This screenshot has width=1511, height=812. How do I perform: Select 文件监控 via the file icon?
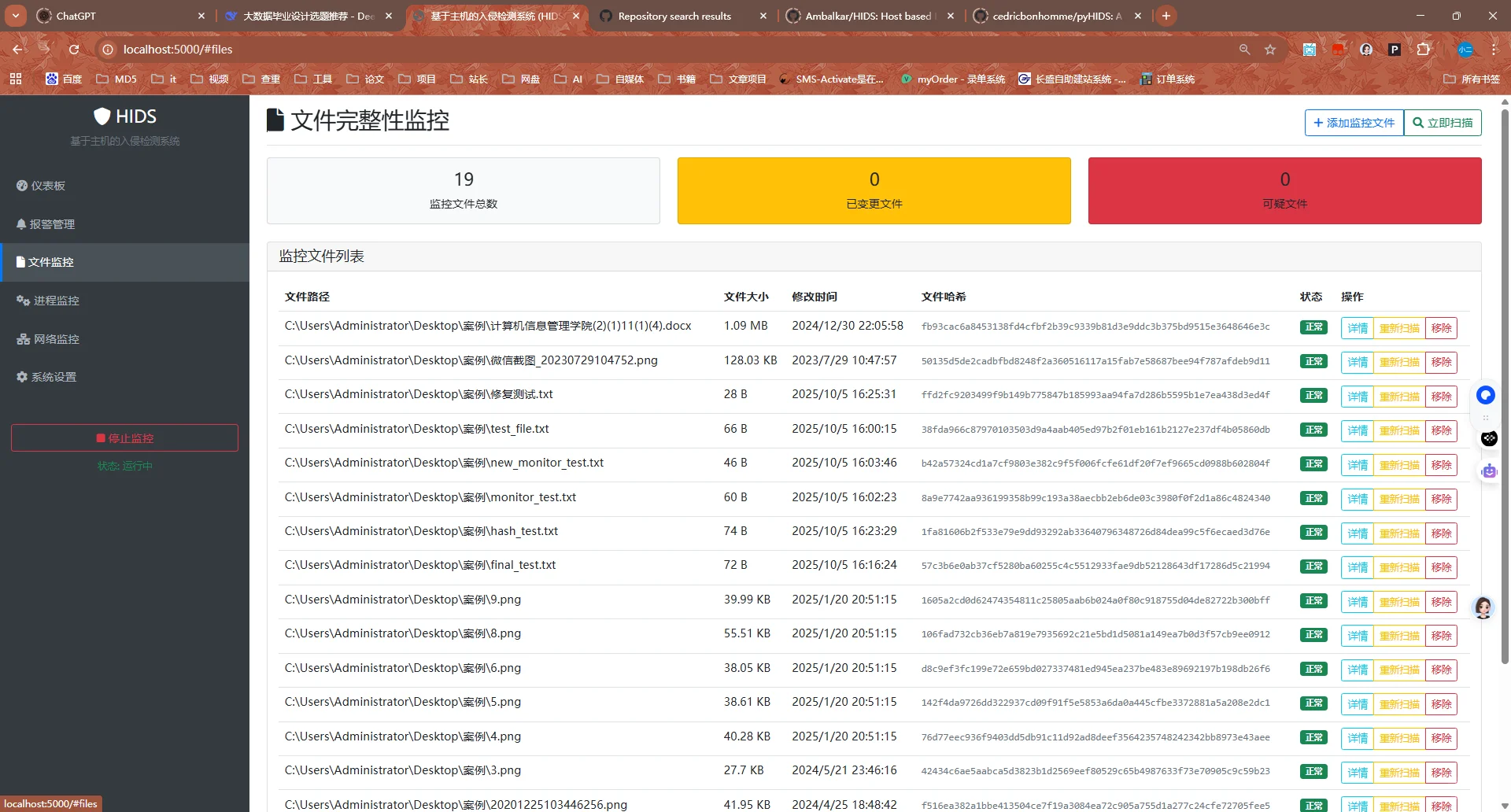[x=21, y=262]
